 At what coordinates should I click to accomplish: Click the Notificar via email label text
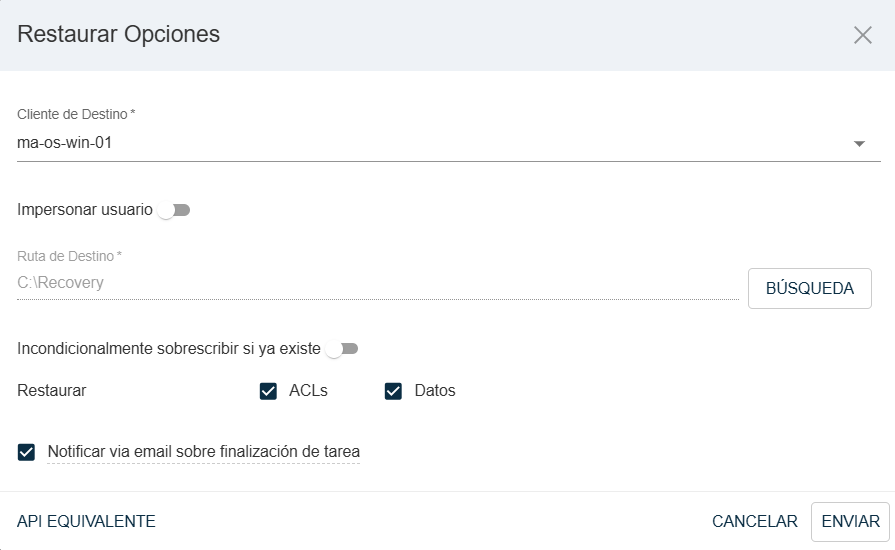204,452
